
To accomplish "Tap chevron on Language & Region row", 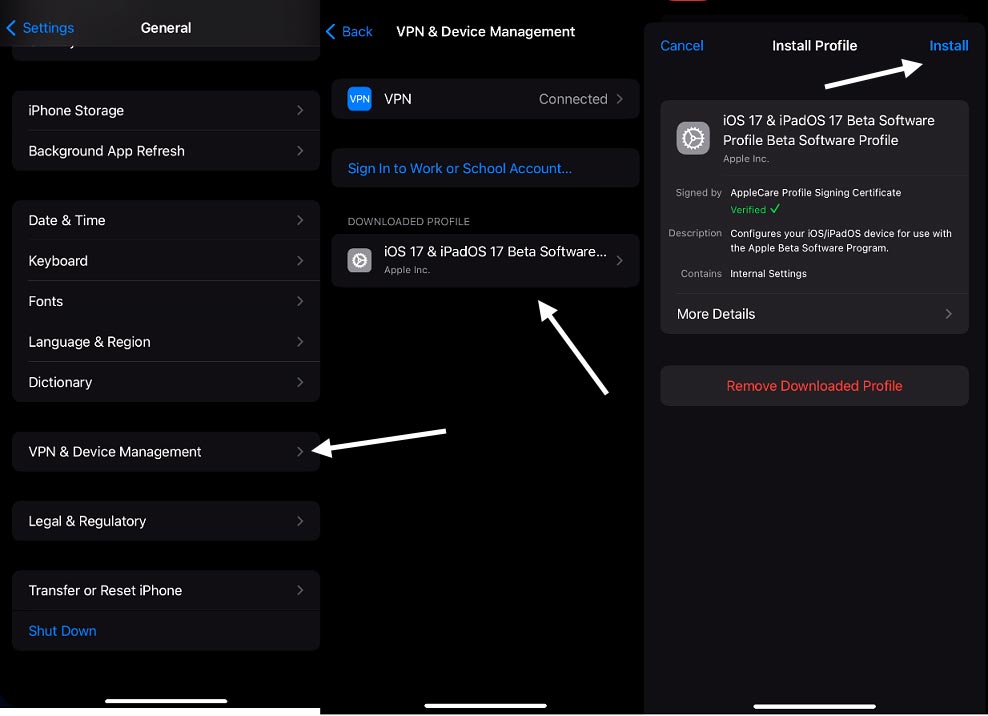I will tap(300, 341).
